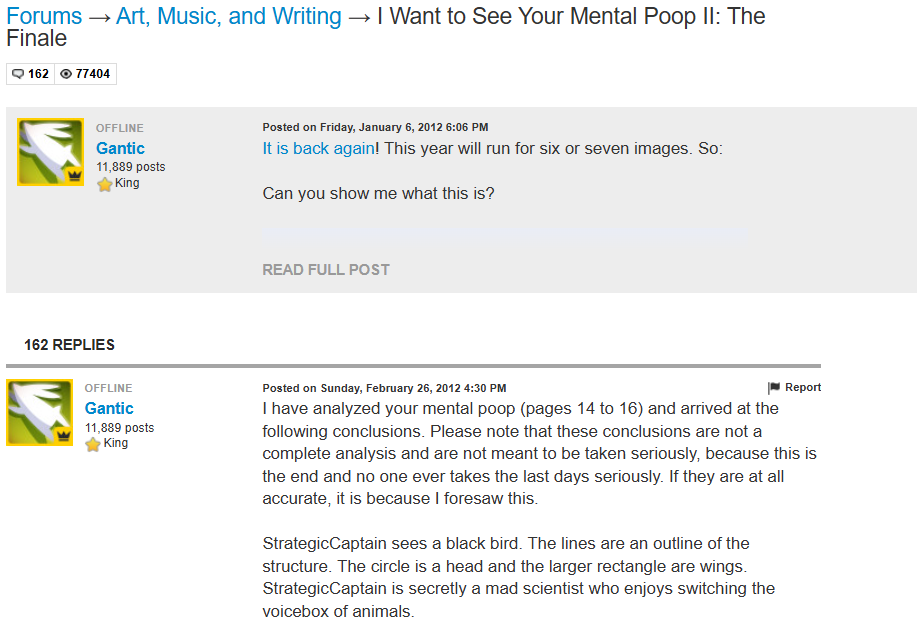This screenshot has width=917, height=628.
Task: Click the crown icon on the original post avatar
Action: pyautogui.click(x=73, y=175)
